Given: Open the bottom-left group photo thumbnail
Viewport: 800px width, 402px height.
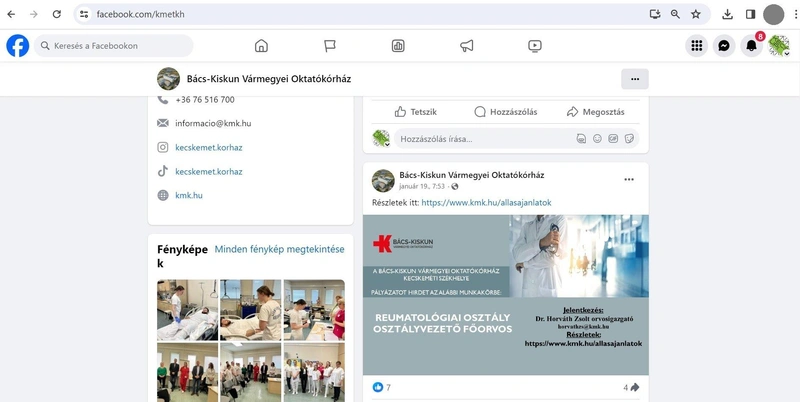Looking at the screenshot, I should pos(187,372).
